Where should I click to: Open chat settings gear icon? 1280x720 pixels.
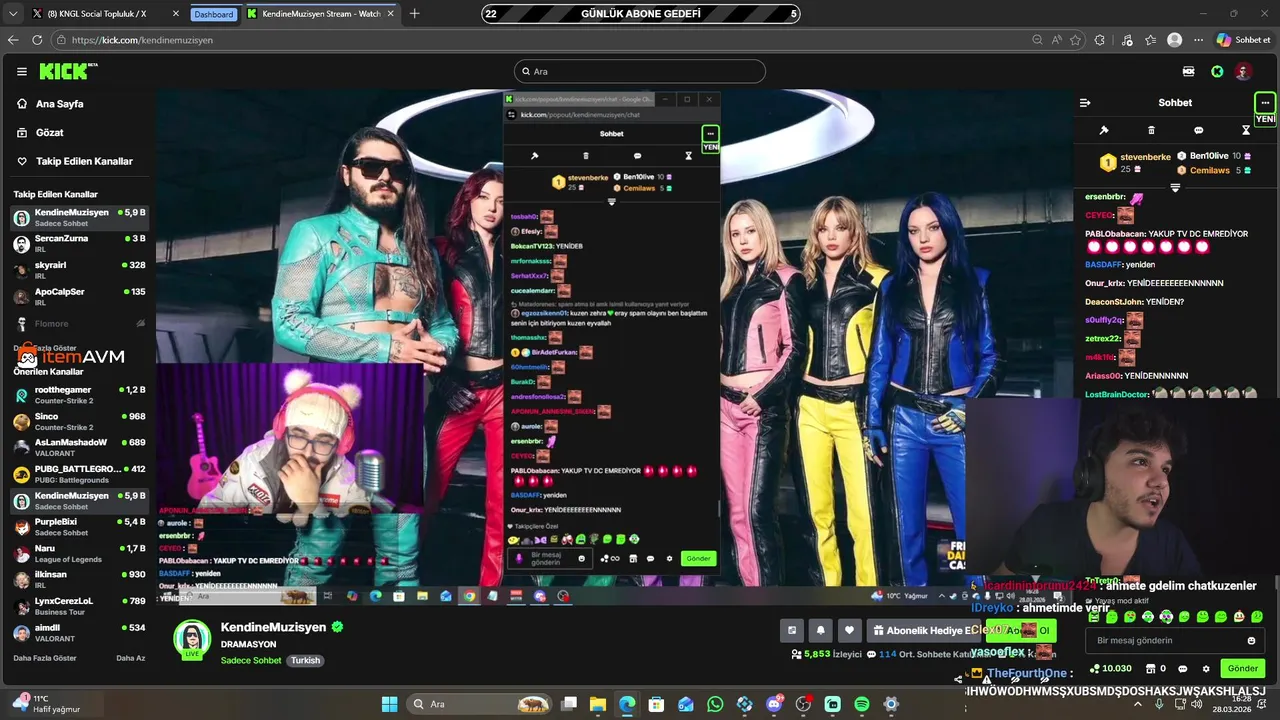[1206, 668]
